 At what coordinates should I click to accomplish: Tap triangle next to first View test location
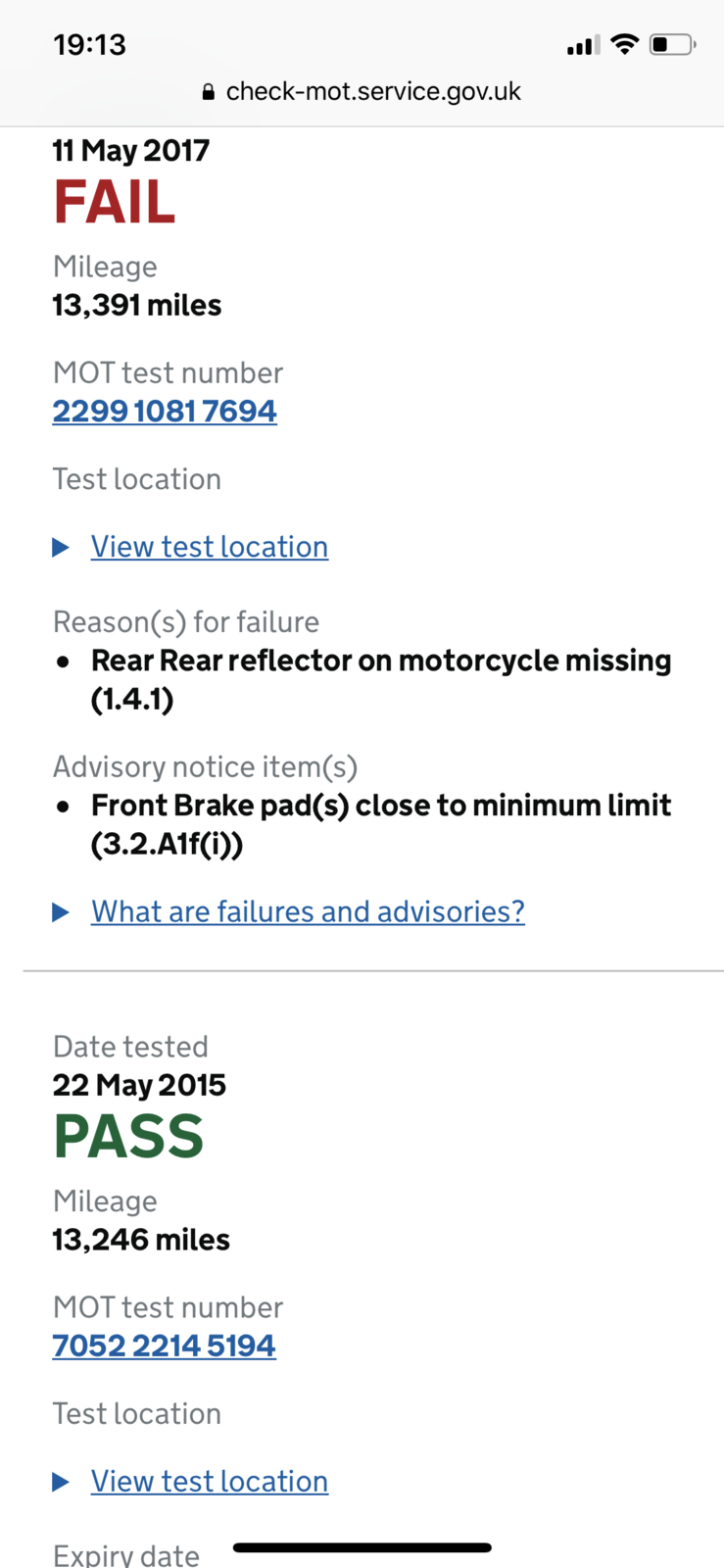tap(61, 547)
